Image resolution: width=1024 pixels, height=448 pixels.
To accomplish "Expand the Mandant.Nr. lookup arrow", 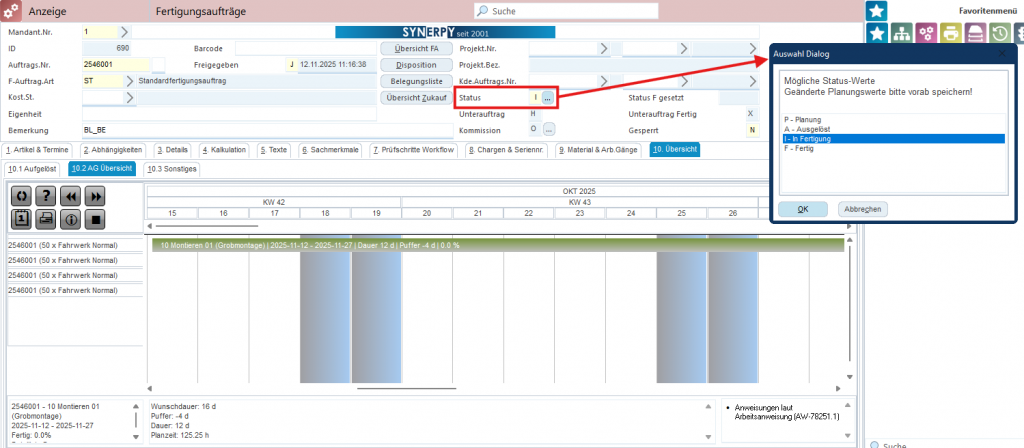I will 124,32.
